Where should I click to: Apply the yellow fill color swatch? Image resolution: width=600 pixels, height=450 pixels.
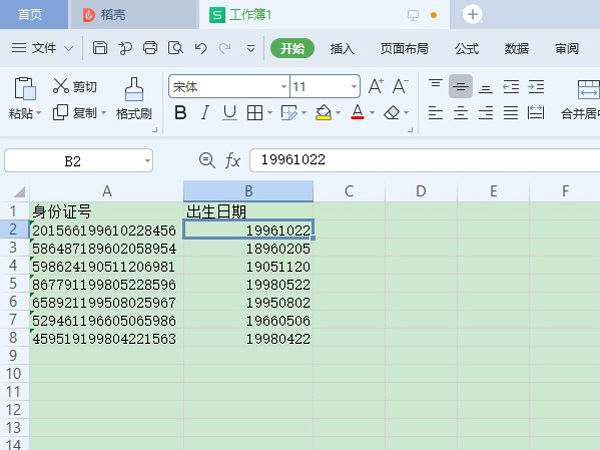pos(322,113)
